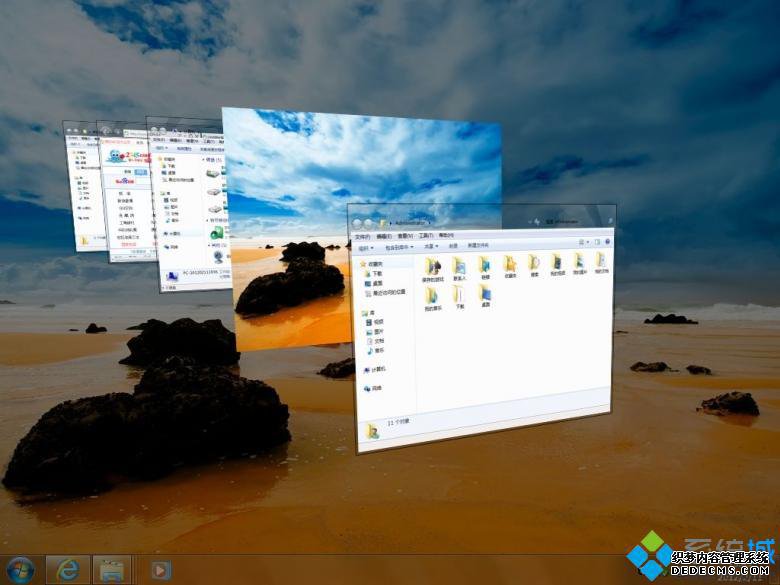Click the octopus logo in browser window

[115, 156]
